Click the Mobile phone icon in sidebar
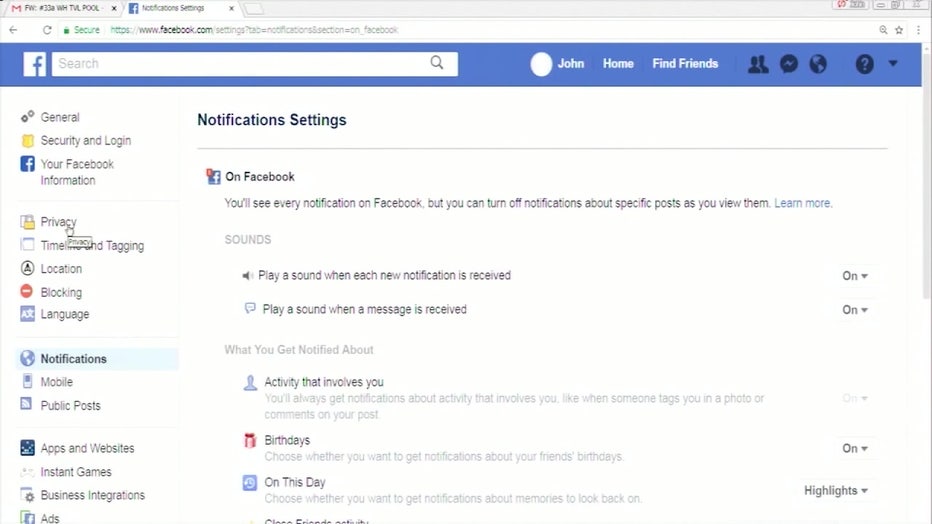932x524 pixels. [27, 381]
